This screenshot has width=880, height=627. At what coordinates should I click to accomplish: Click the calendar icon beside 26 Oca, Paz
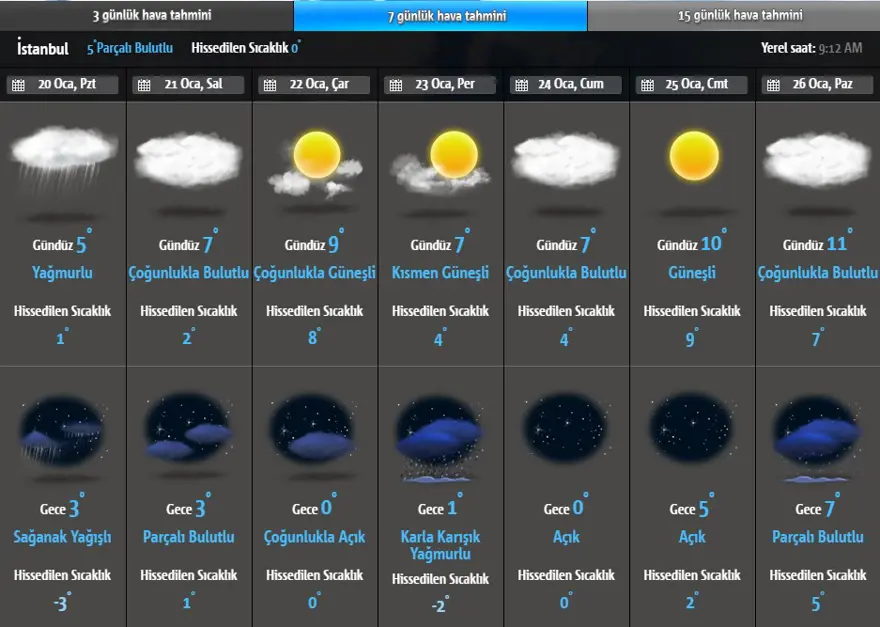click(774, 86)
